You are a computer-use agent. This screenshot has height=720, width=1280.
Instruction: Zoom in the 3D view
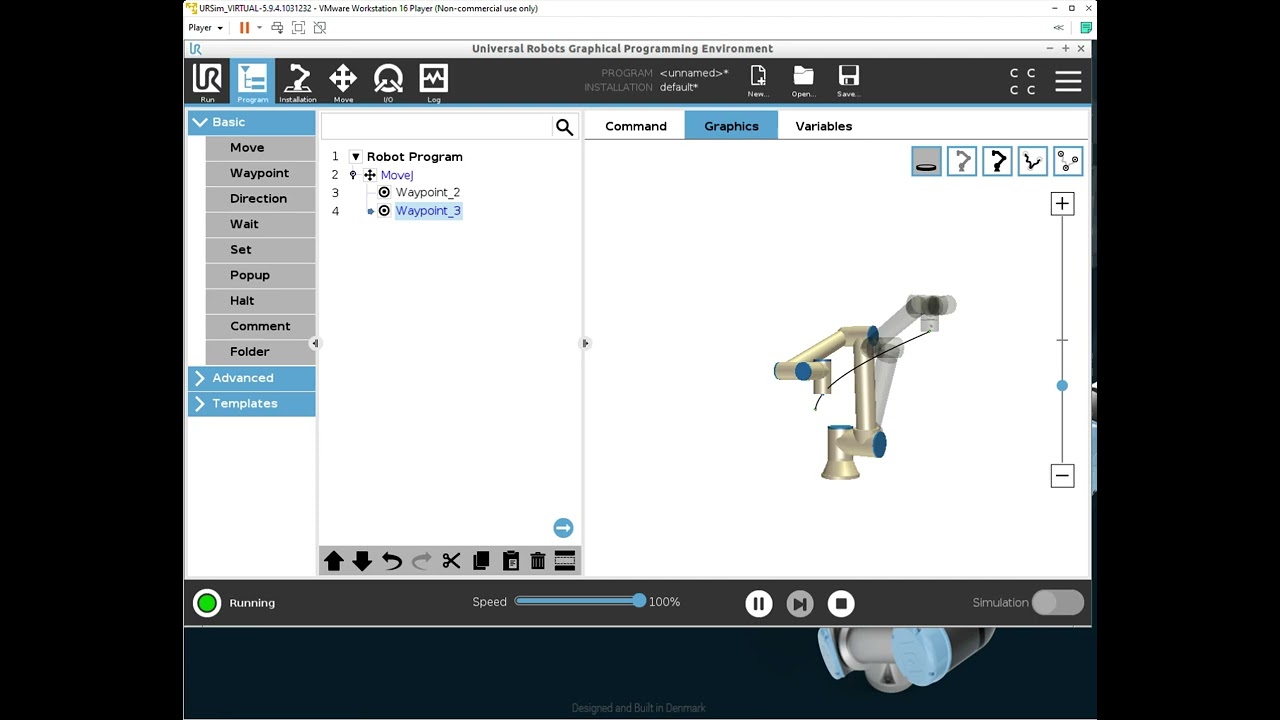(x=1062, y=204)
